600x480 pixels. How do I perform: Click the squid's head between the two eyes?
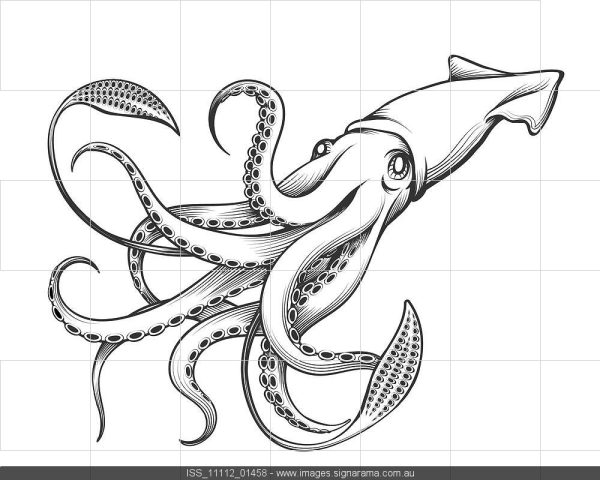[355, 160]
